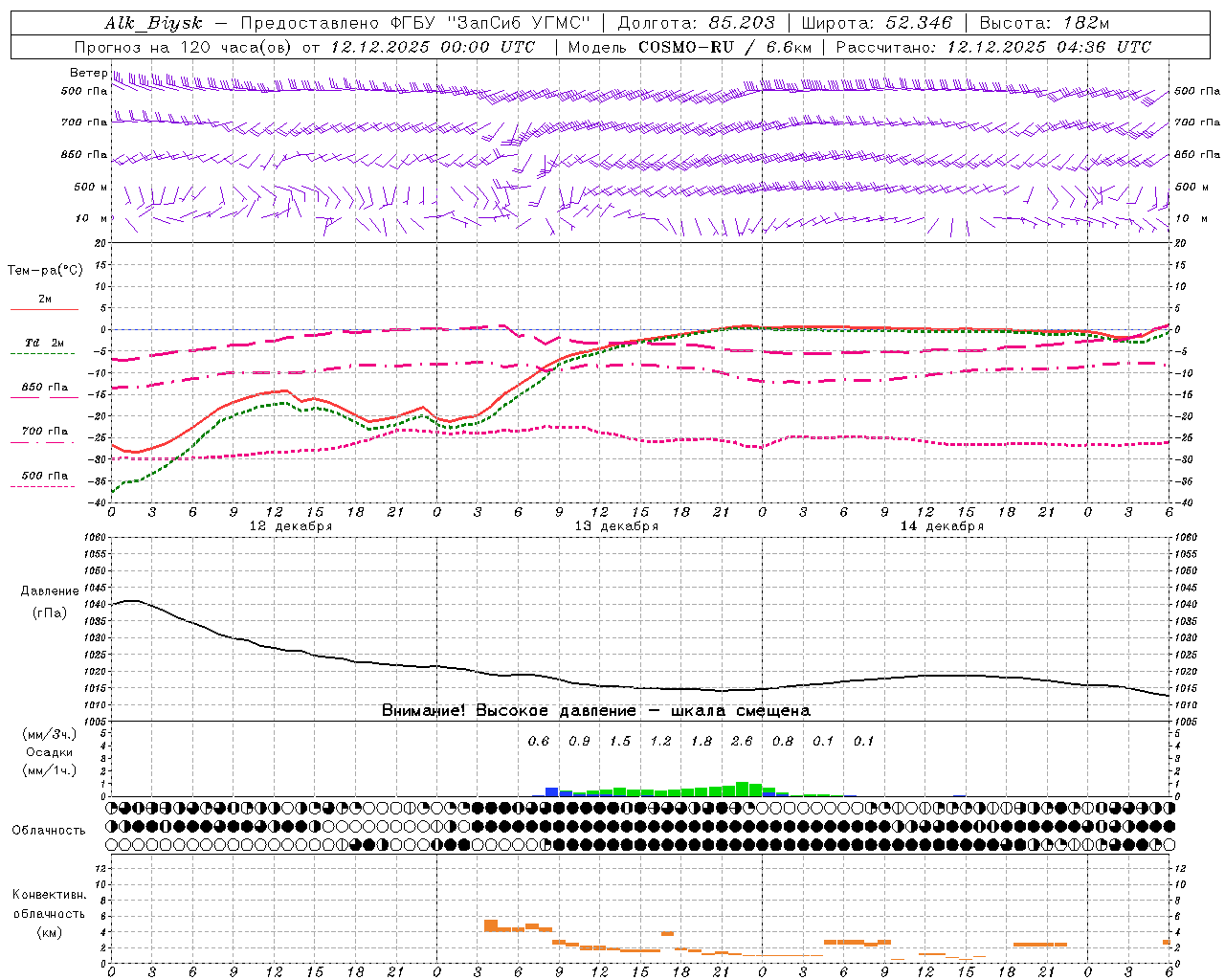Click the "14 декабря" date label

942,526
